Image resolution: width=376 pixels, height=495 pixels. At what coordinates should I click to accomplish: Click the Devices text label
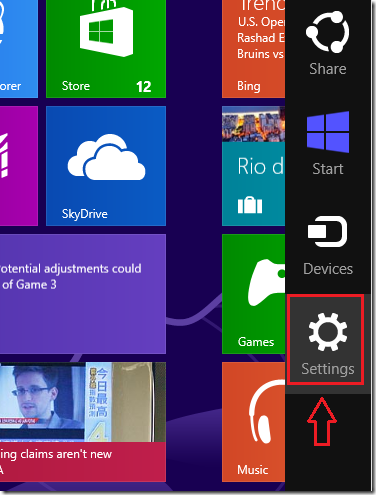point(328,269)
